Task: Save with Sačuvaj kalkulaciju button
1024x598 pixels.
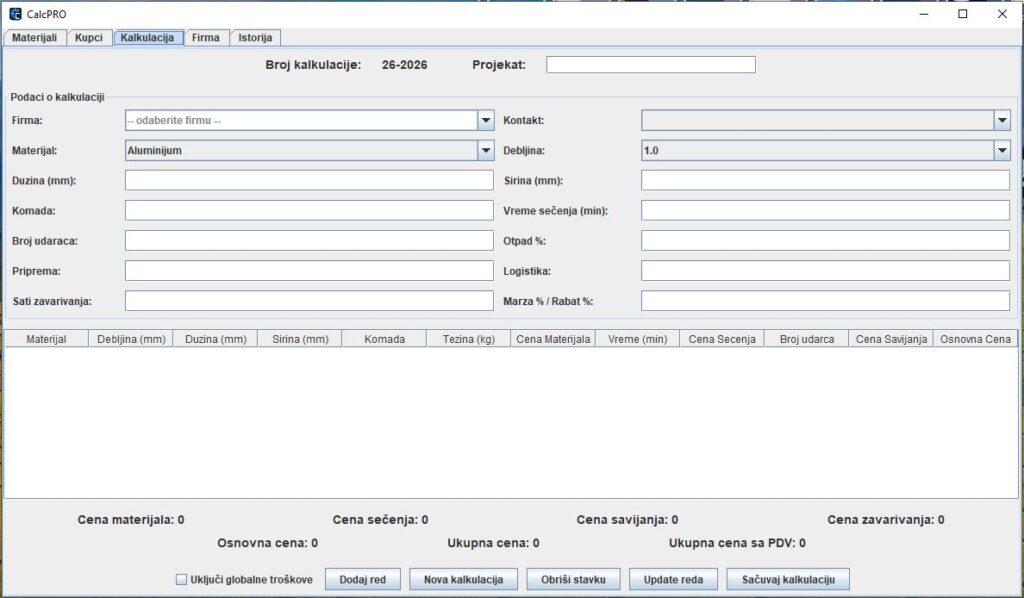Action: tap(788, 579)
